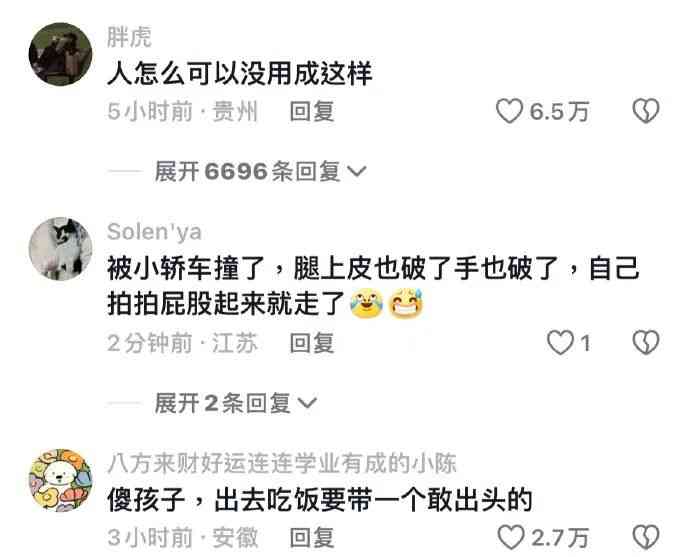Open username 八方来财好运连连学业有成的小陈
Image resolution: width=690 pixels, height=557 pixels.
pyautogui.click(x=282, y=463)
